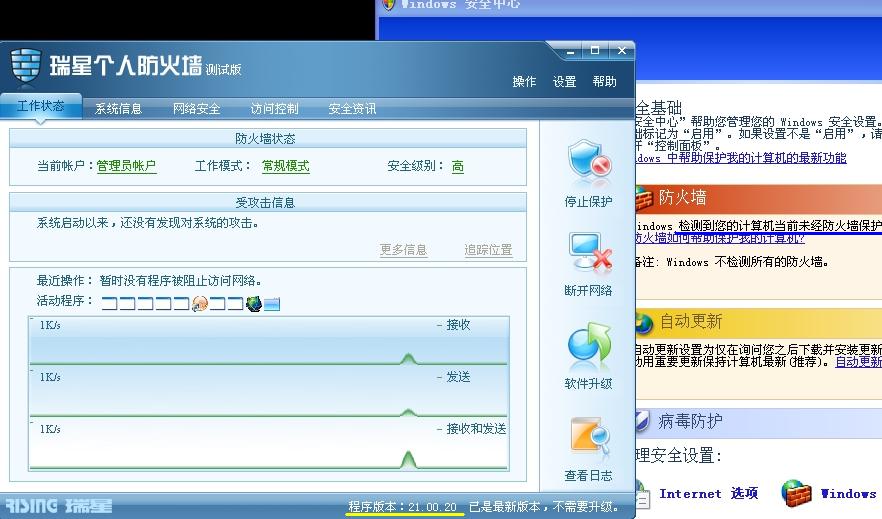
Task: Switch to the 工作状态 tab
Action: (x=40, y=106)
